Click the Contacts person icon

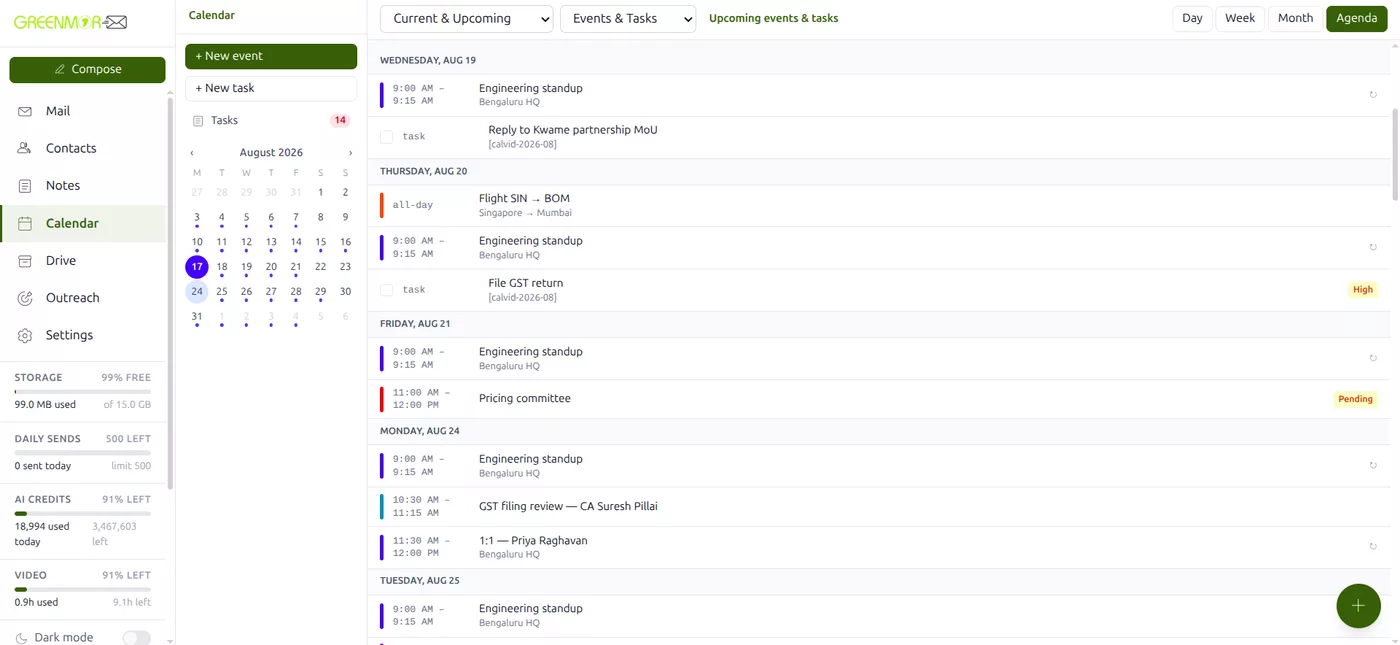click(25, 148)
